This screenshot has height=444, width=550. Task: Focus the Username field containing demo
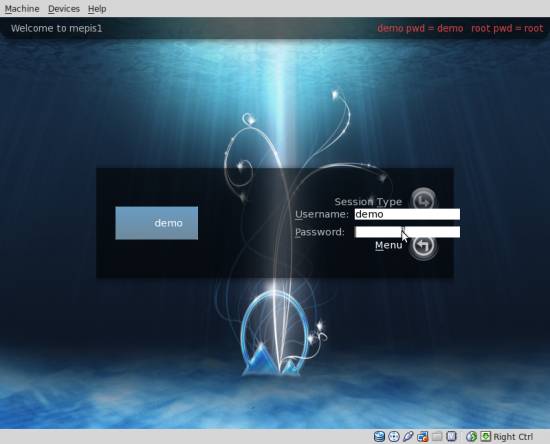tap(407, 214)
